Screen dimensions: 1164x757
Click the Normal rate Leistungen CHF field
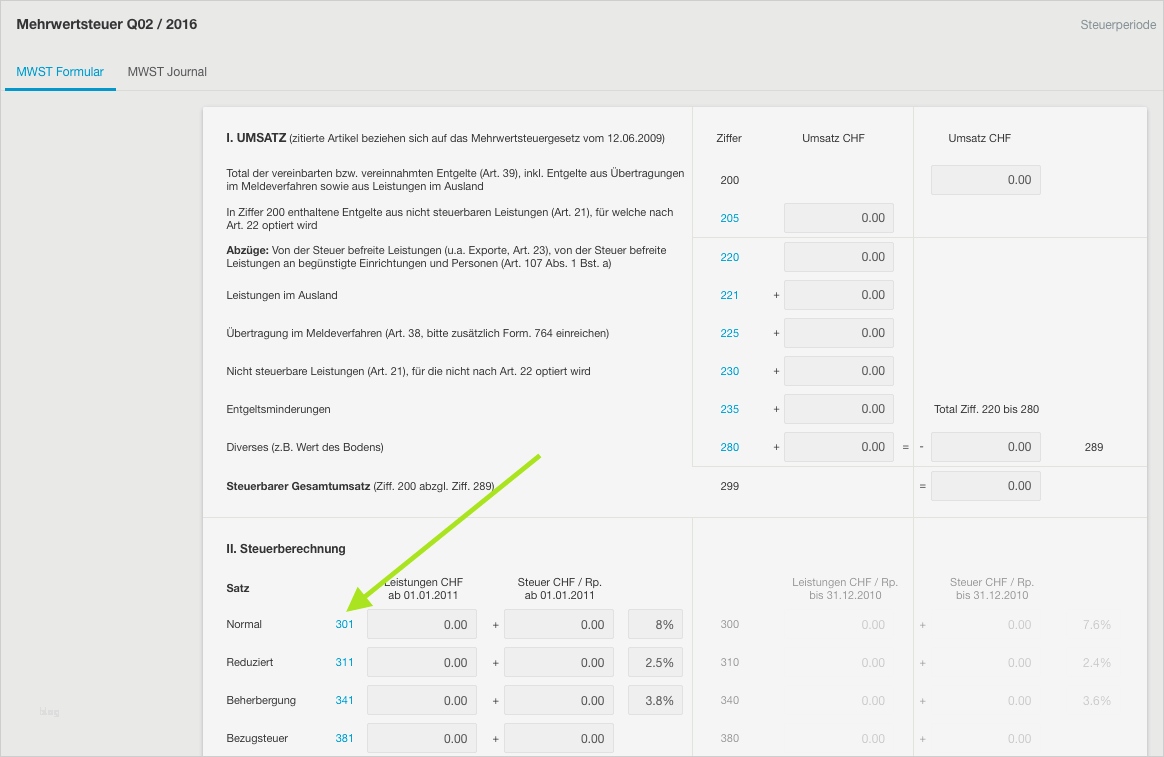[421, 624]
